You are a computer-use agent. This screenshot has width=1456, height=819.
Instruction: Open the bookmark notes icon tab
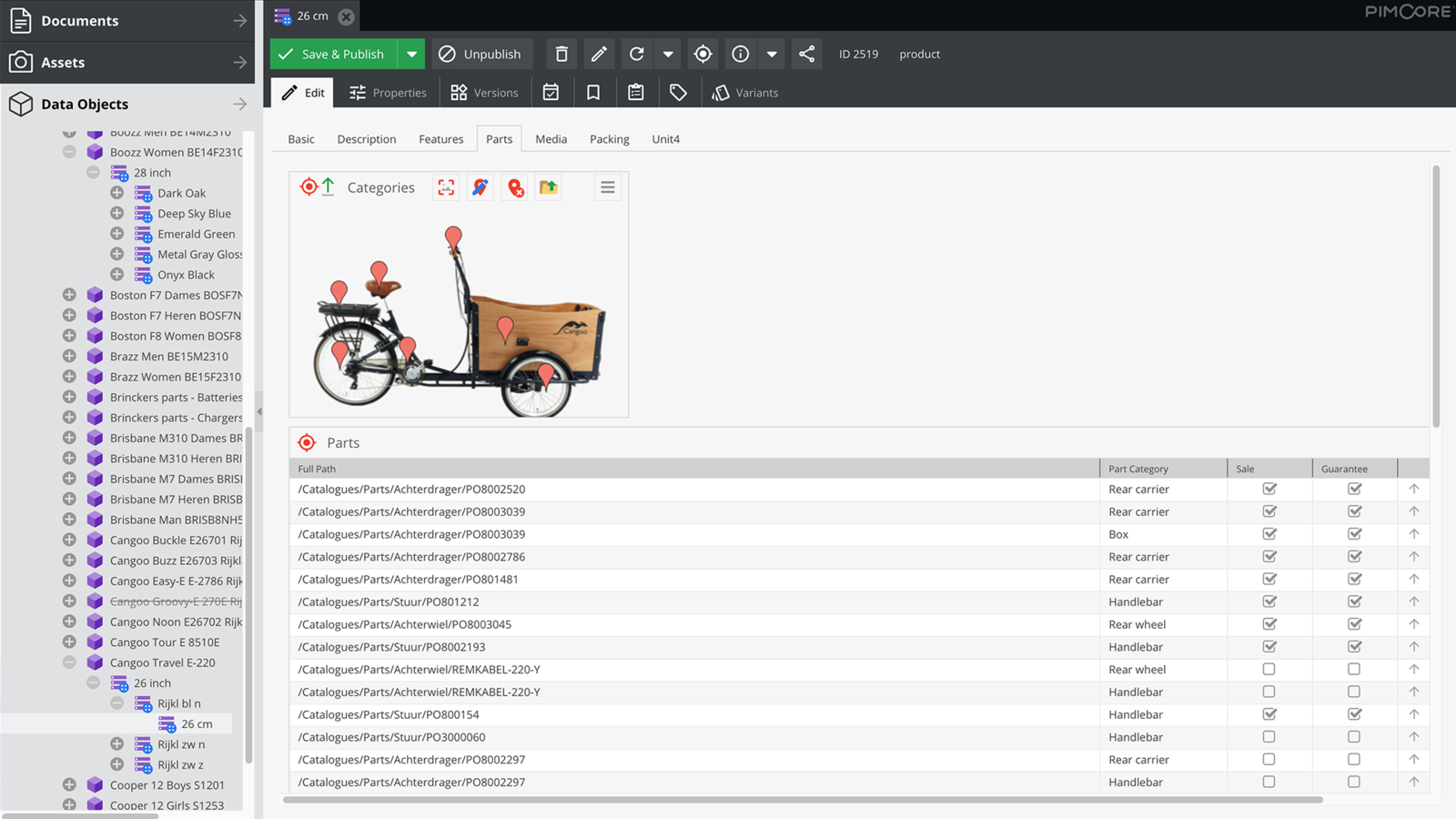(x=593, y=92)
